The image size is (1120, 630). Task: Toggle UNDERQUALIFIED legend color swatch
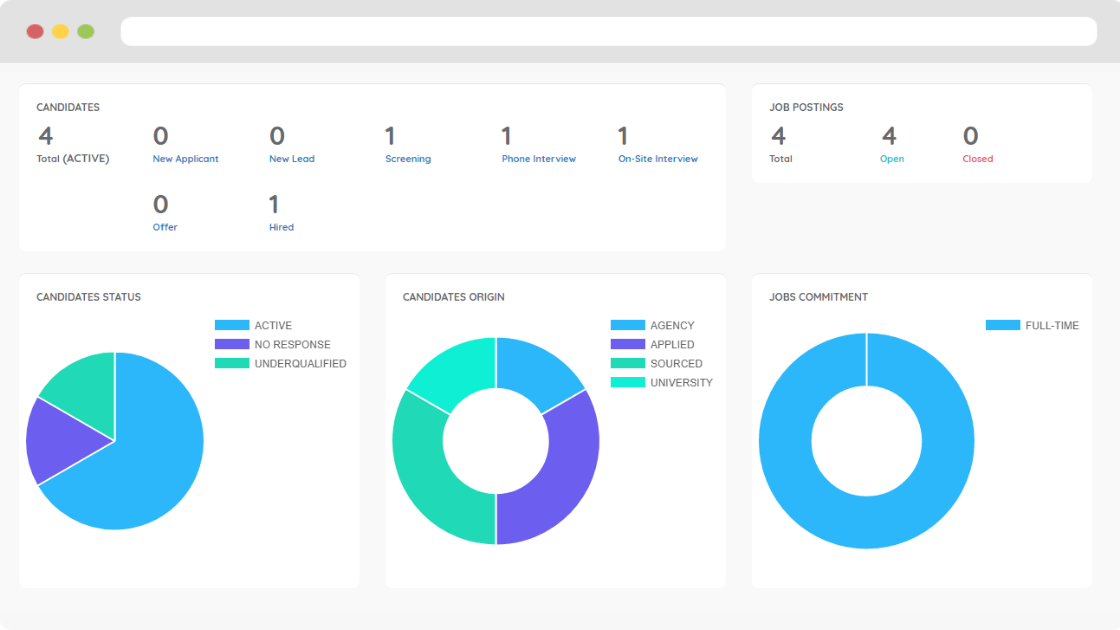231,363
